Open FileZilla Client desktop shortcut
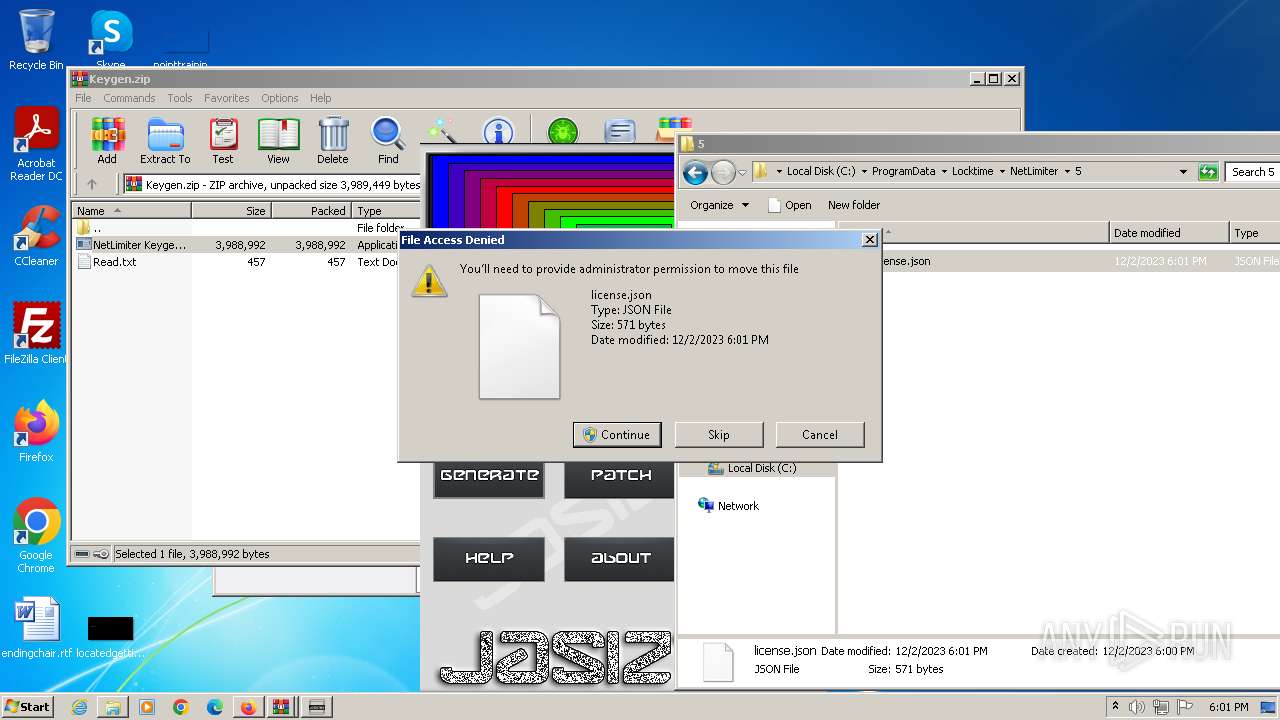This screenshot has width=1280, height=720. (x=36, y=334)
